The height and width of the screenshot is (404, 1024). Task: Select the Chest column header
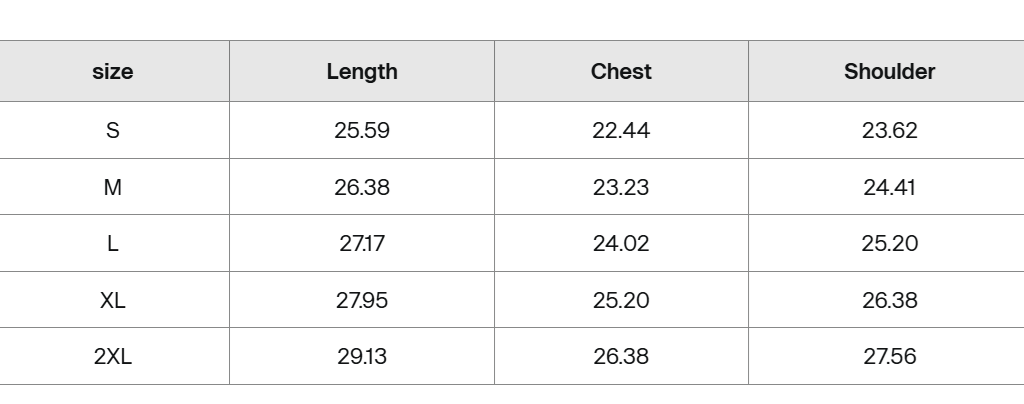[x=621, y=72]
